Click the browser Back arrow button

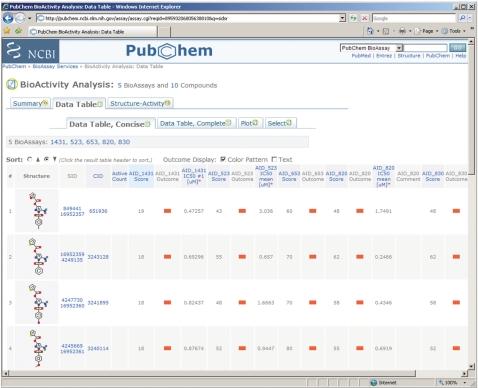(x=8, y=18)
